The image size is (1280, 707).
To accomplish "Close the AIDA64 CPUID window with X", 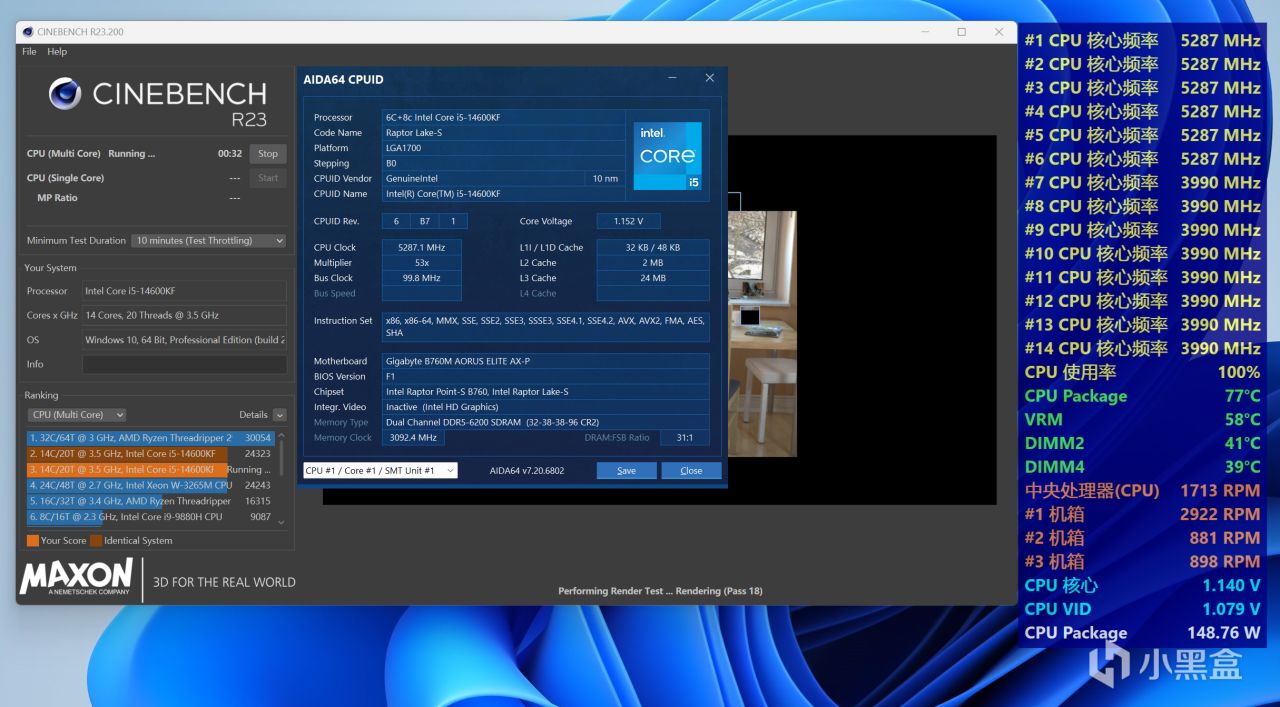I will click(710, 78).
